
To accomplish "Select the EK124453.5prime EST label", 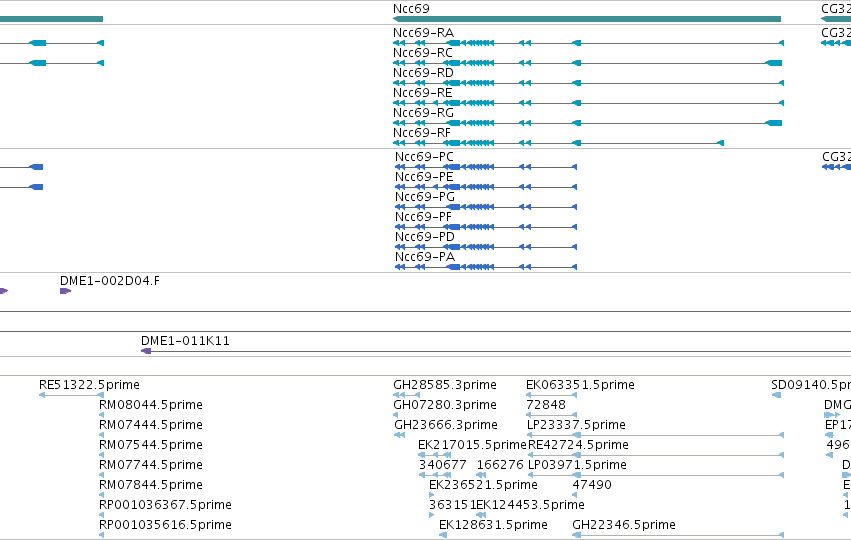I will click(530, 505).
